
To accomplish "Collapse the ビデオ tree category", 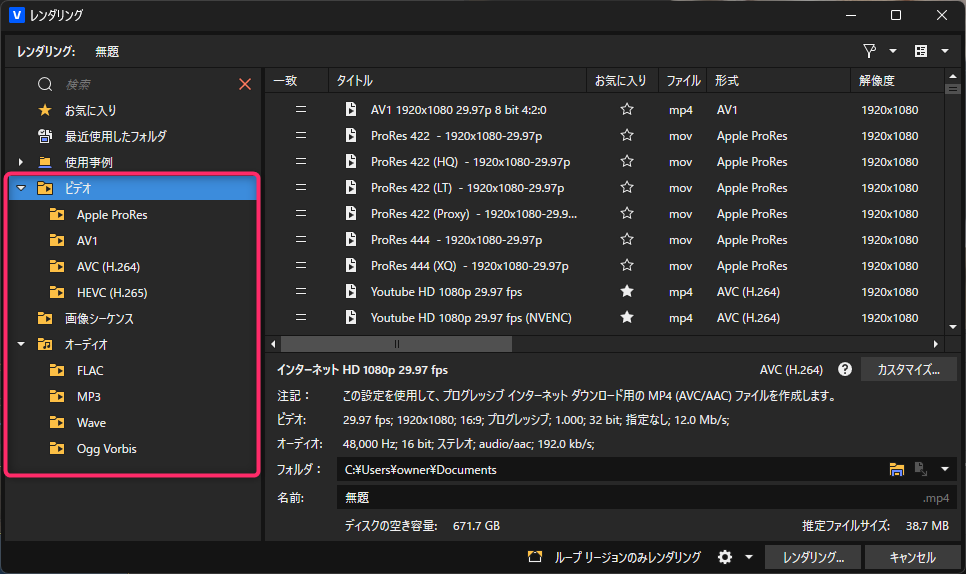I will [x=21, y=188].
